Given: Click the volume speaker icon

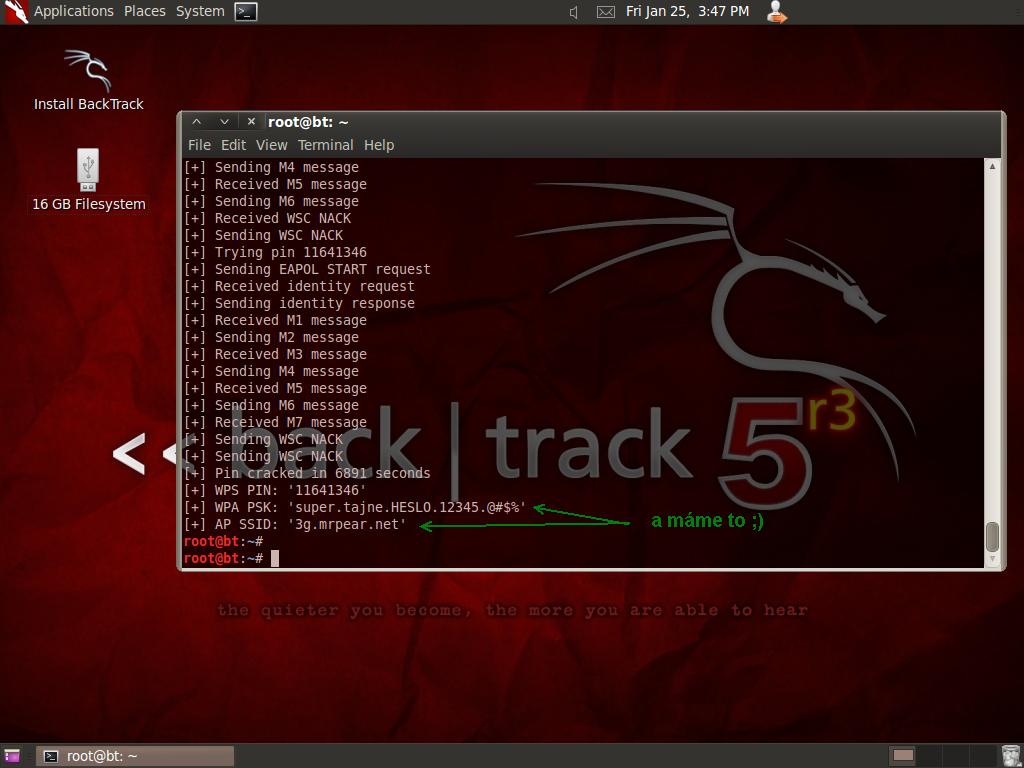Looking at the screenshot, I should tap(574, 12).
